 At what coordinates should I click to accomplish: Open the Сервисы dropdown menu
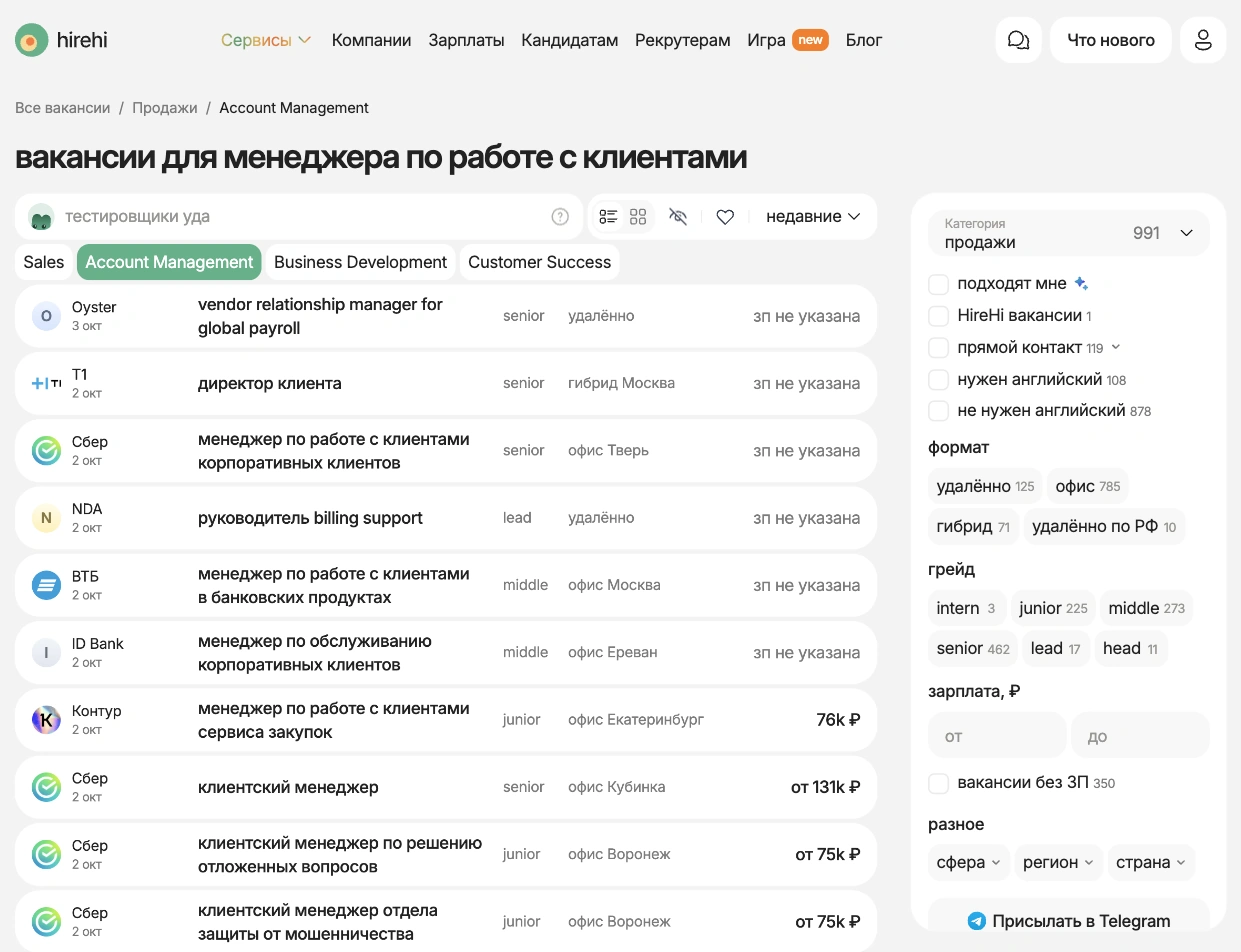click(x=266, y=40)
